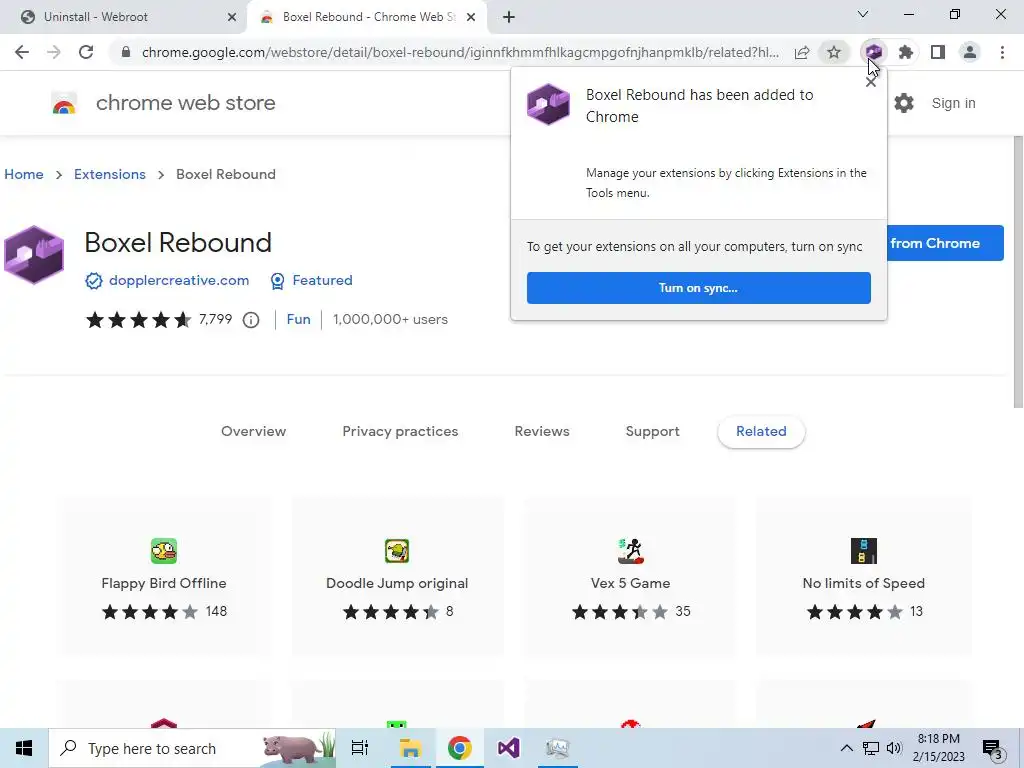The image size is (1024, 768).
Task: Open the Chrome profile avatar menu
Action: pyautogui.click(x=970, y=52)
